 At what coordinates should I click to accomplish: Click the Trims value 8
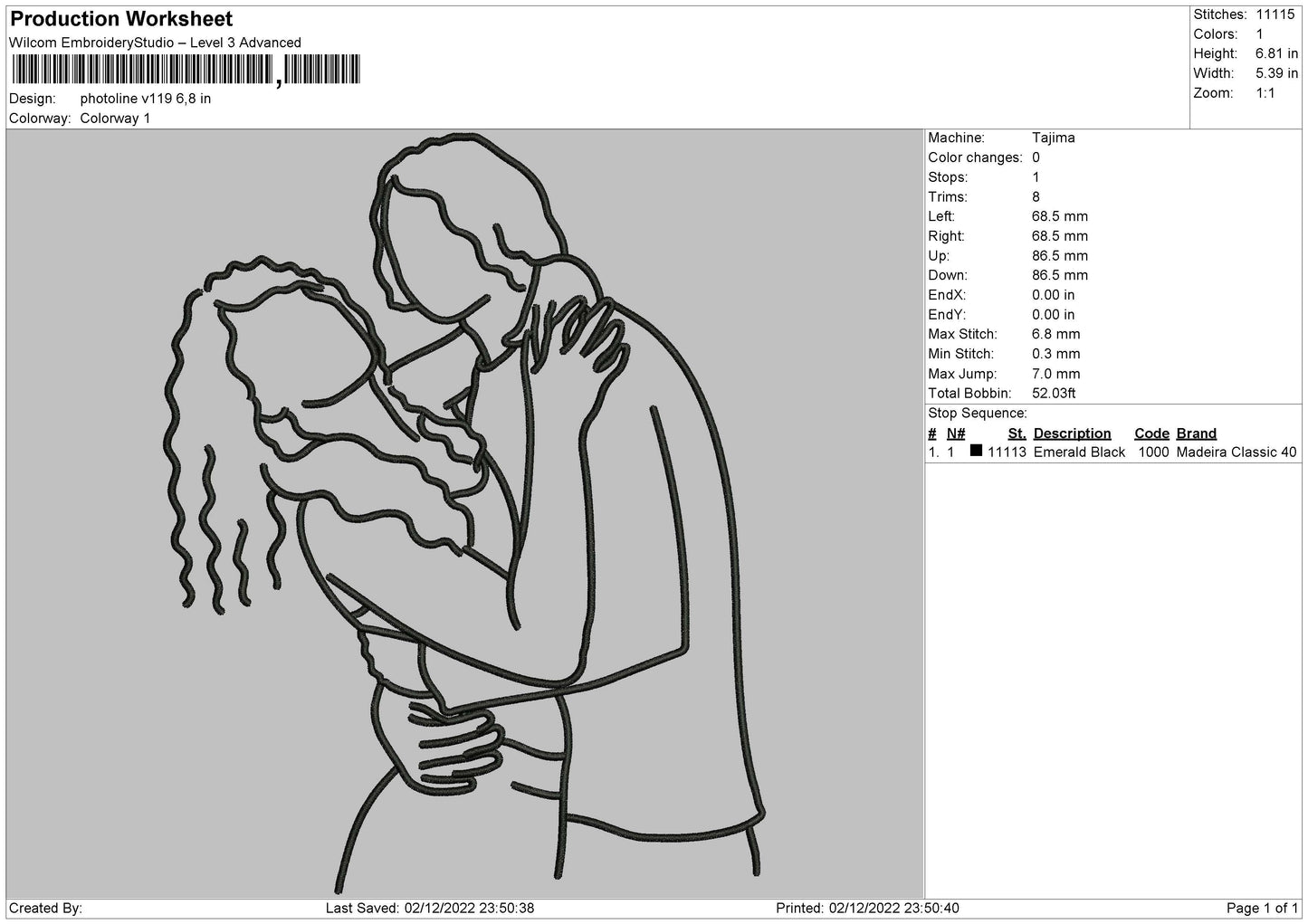coord(1036,197)
